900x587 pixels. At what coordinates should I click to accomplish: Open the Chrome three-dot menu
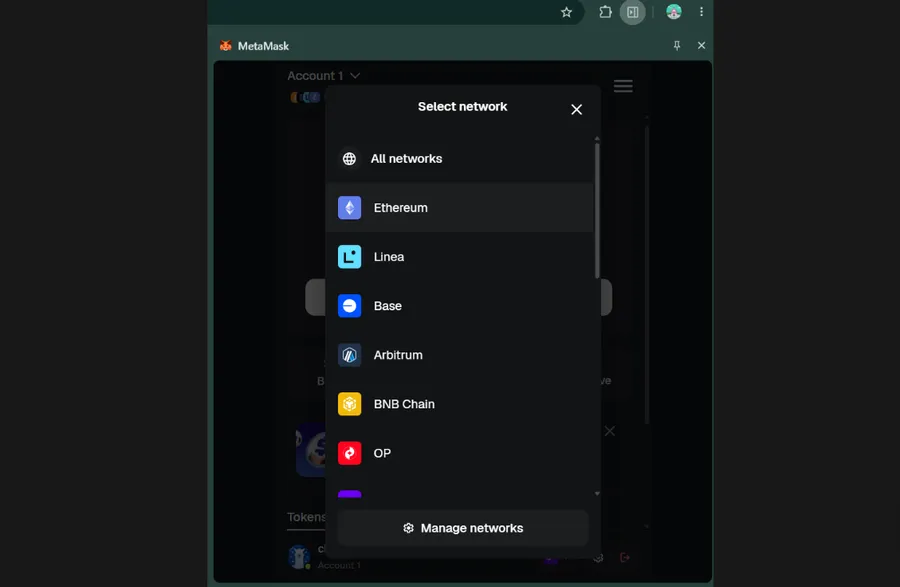(x=701, y=12)
